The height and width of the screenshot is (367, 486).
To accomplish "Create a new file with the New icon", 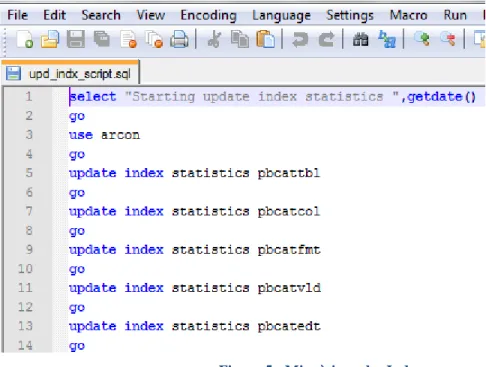I will click(x=25, y=39).
